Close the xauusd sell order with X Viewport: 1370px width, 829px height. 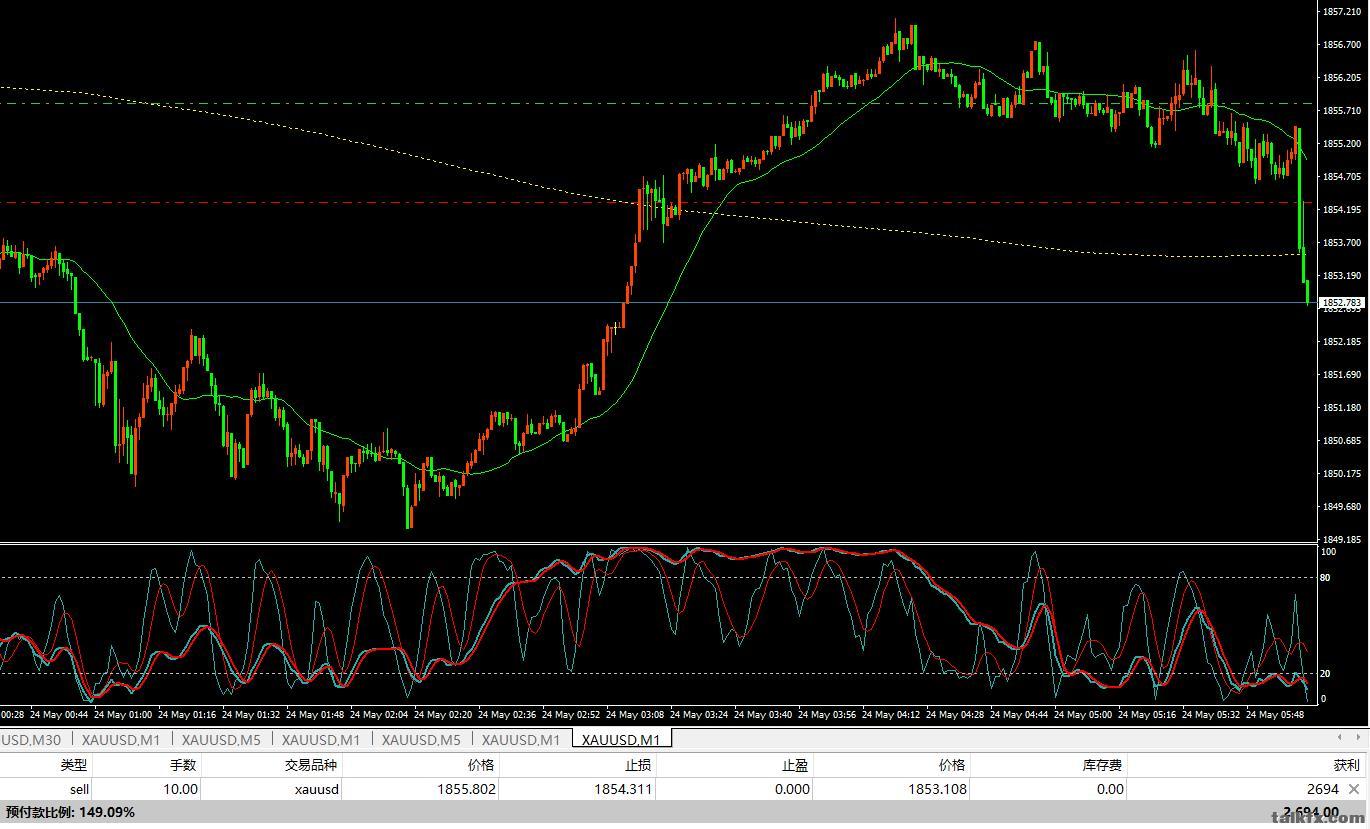coord(1354,789)
